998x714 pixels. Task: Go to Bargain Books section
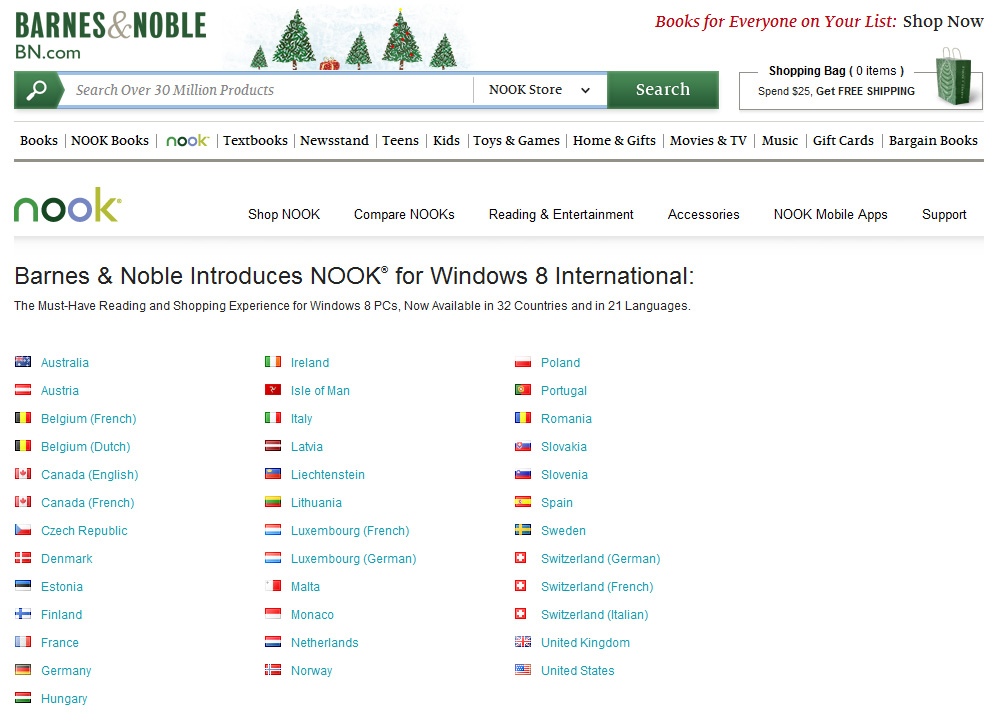[933, 141]
